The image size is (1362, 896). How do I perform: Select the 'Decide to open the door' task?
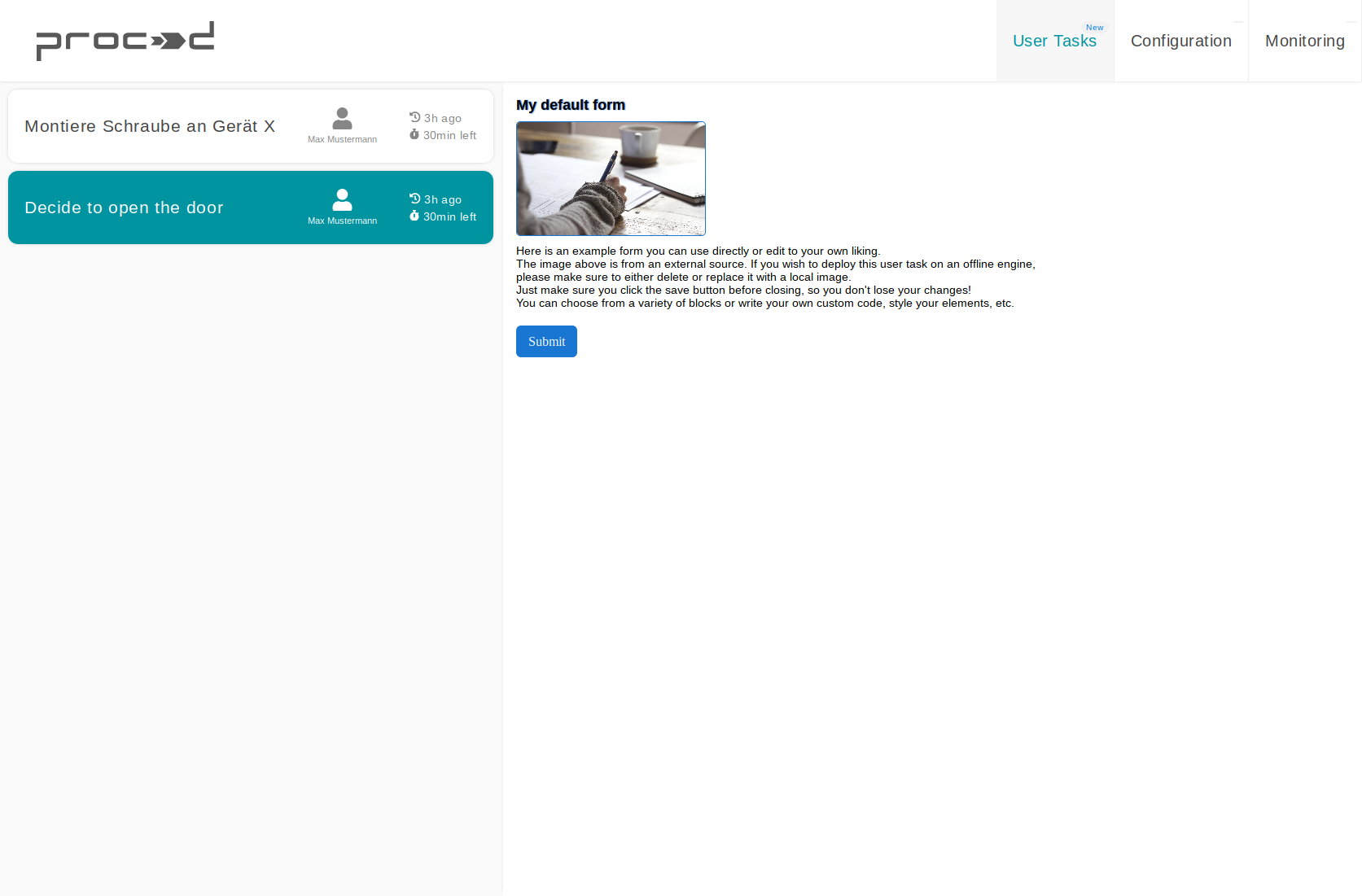[x=124, y=208]
